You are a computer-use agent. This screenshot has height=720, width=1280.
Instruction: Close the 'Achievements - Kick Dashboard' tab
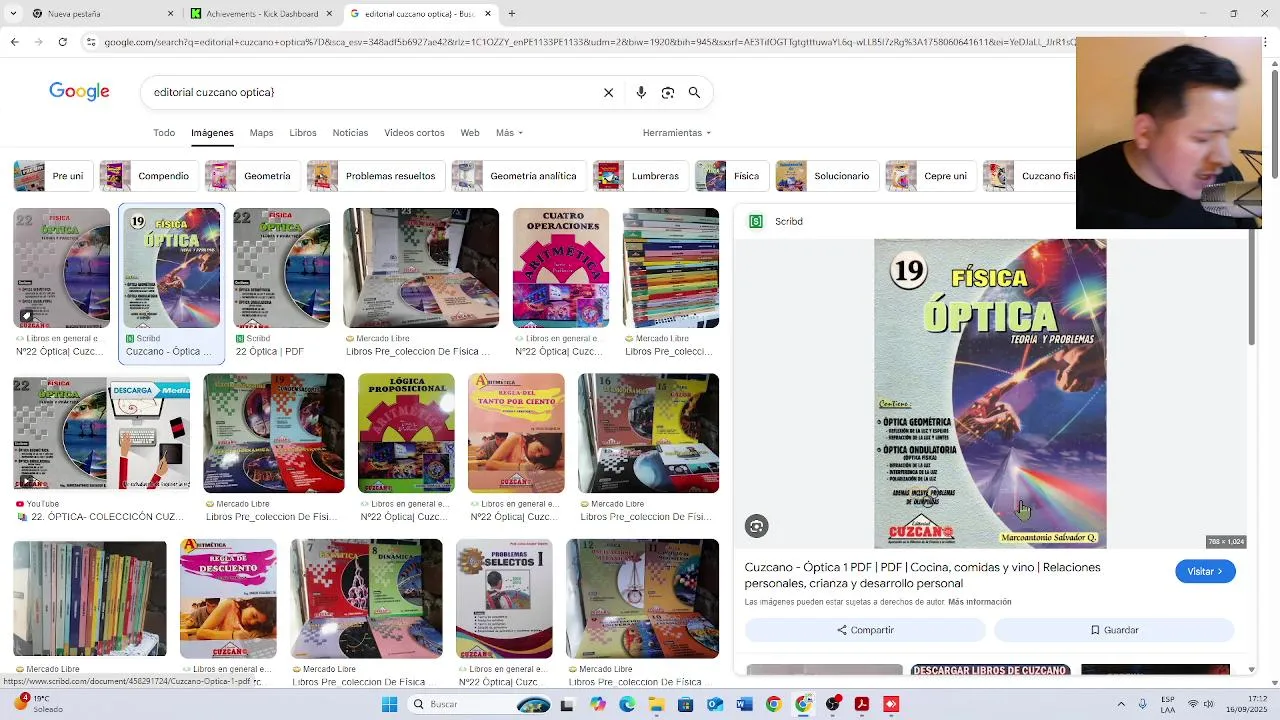pos(329,14)
